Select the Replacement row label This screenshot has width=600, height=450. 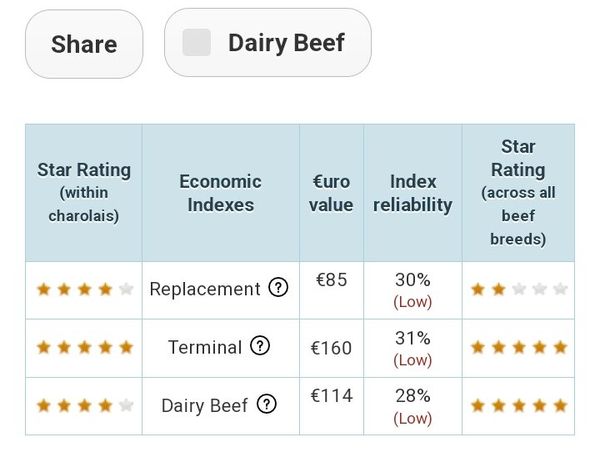(205, 289)
